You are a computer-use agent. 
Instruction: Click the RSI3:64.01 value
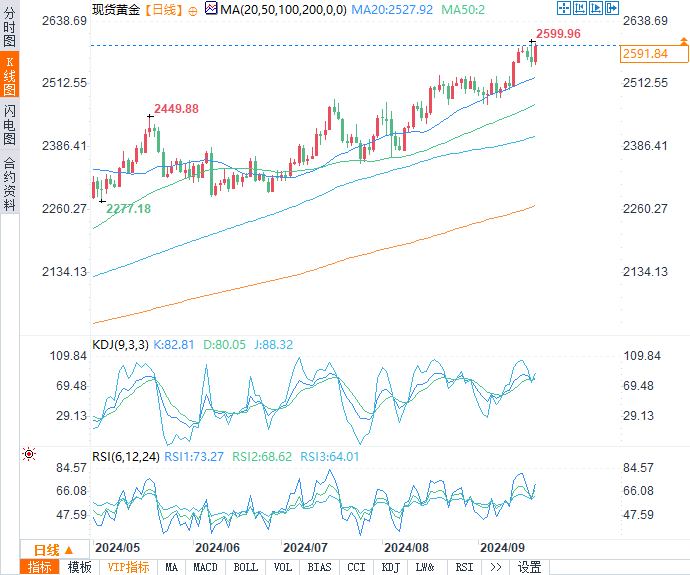click(x=330, y=457)
